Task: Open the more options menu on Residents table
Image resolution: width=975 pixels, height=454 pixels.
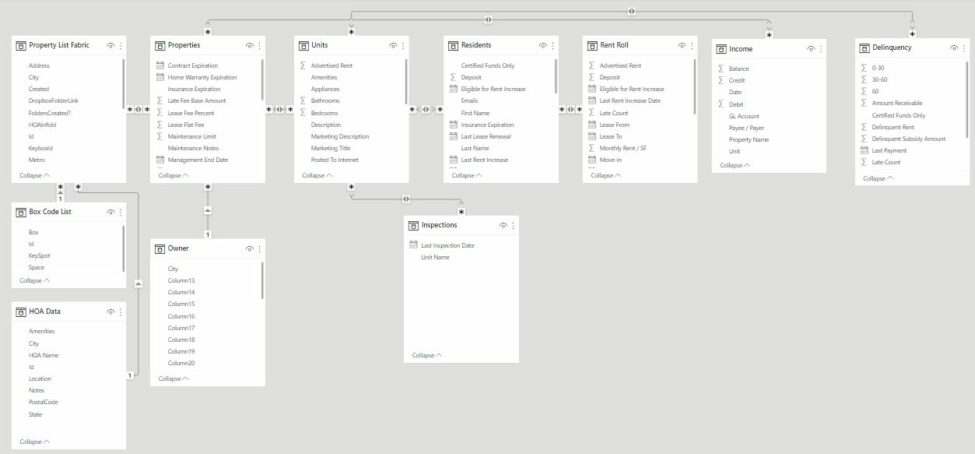Action: (x=553, y=45)
